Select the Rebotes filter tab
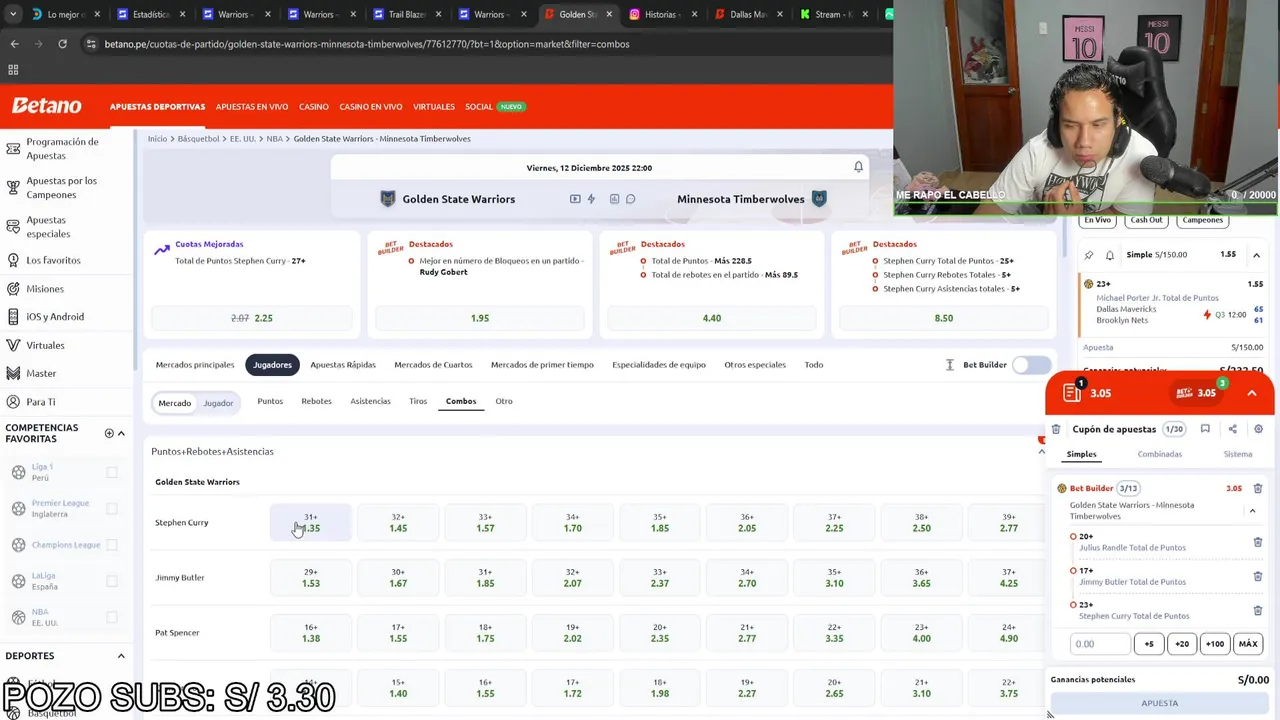Viewport: 1280px width, 720px height. 316,401
